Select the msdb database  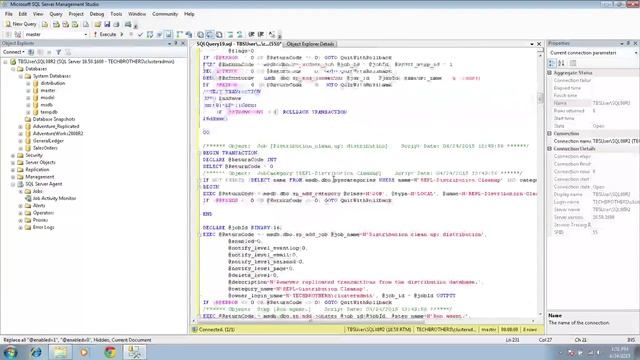click(47, 105)
